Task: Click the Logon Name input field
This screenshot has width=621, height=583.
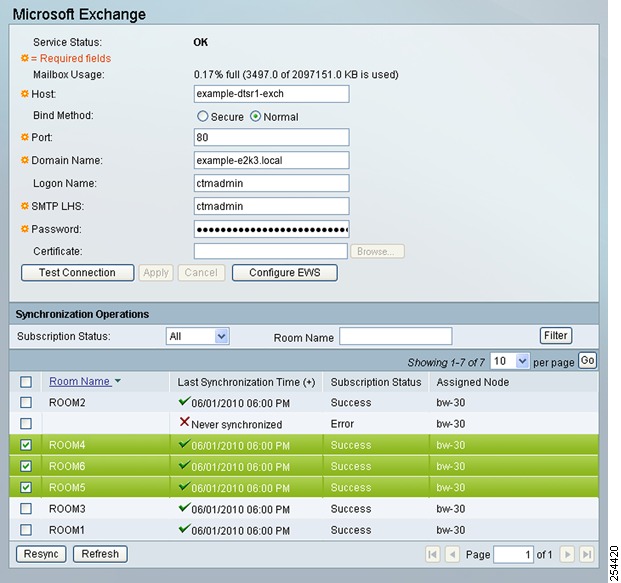Action: (x=271, y=183)
